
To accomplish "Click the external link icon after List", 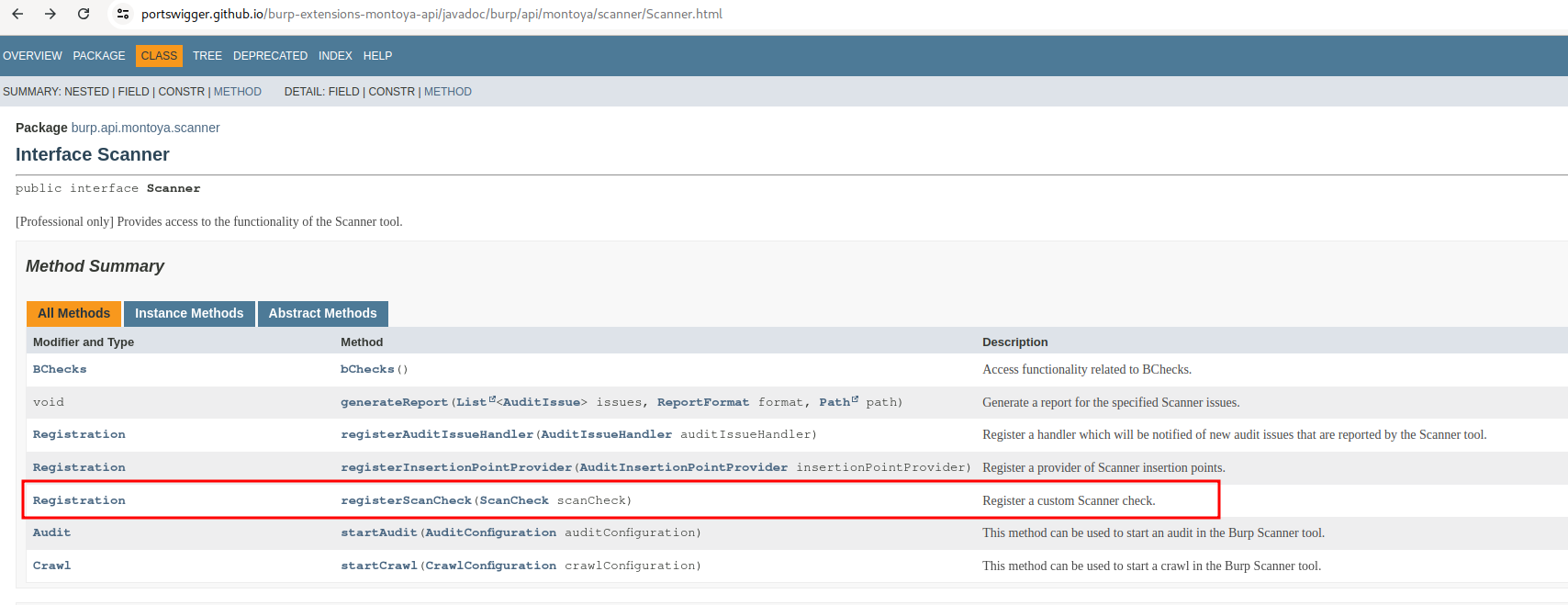I will (x=492, y=399).
